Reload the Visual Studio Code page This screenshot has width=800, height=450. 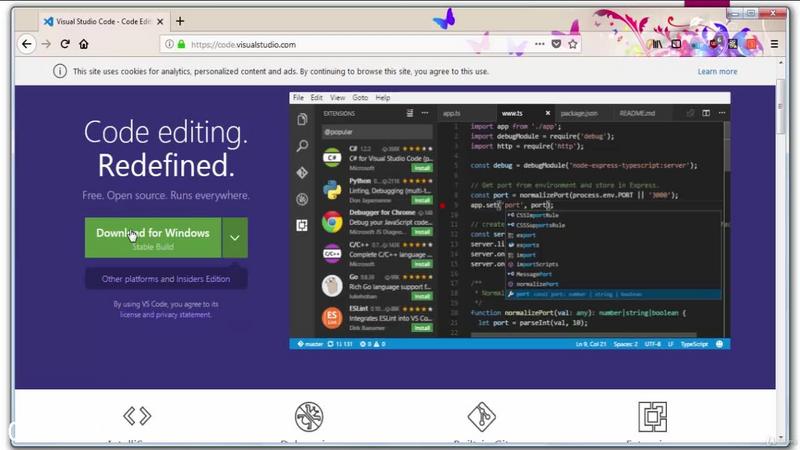tap(65, 44)
